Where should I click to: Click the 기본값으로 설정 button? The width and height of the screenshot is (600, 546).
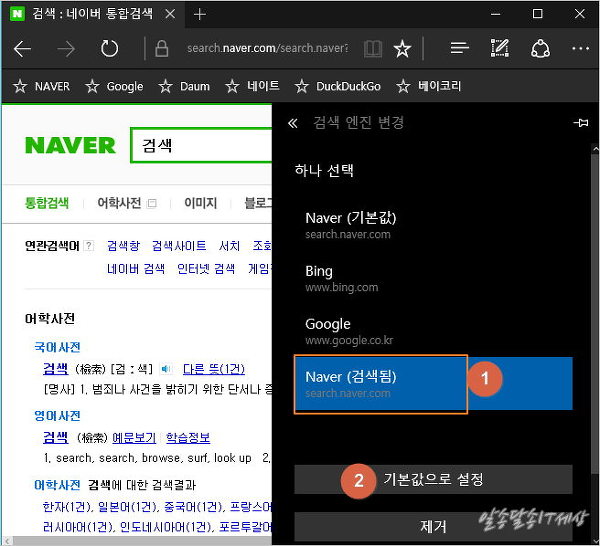[433, 479]
